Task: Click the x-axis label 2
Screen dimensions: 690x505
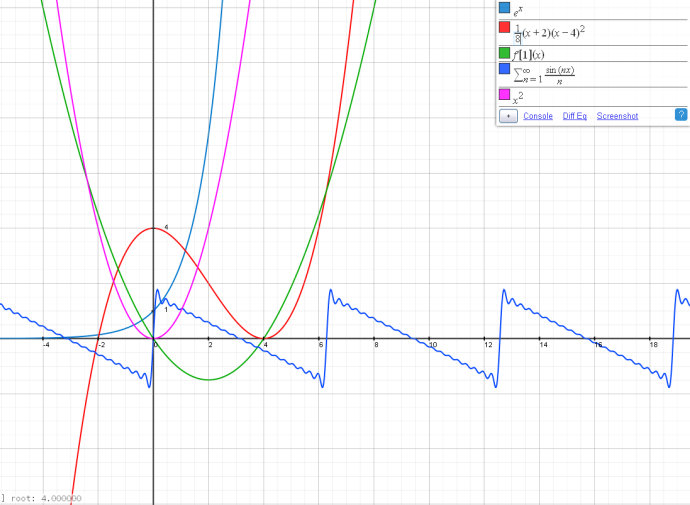Action: point(210,345)
